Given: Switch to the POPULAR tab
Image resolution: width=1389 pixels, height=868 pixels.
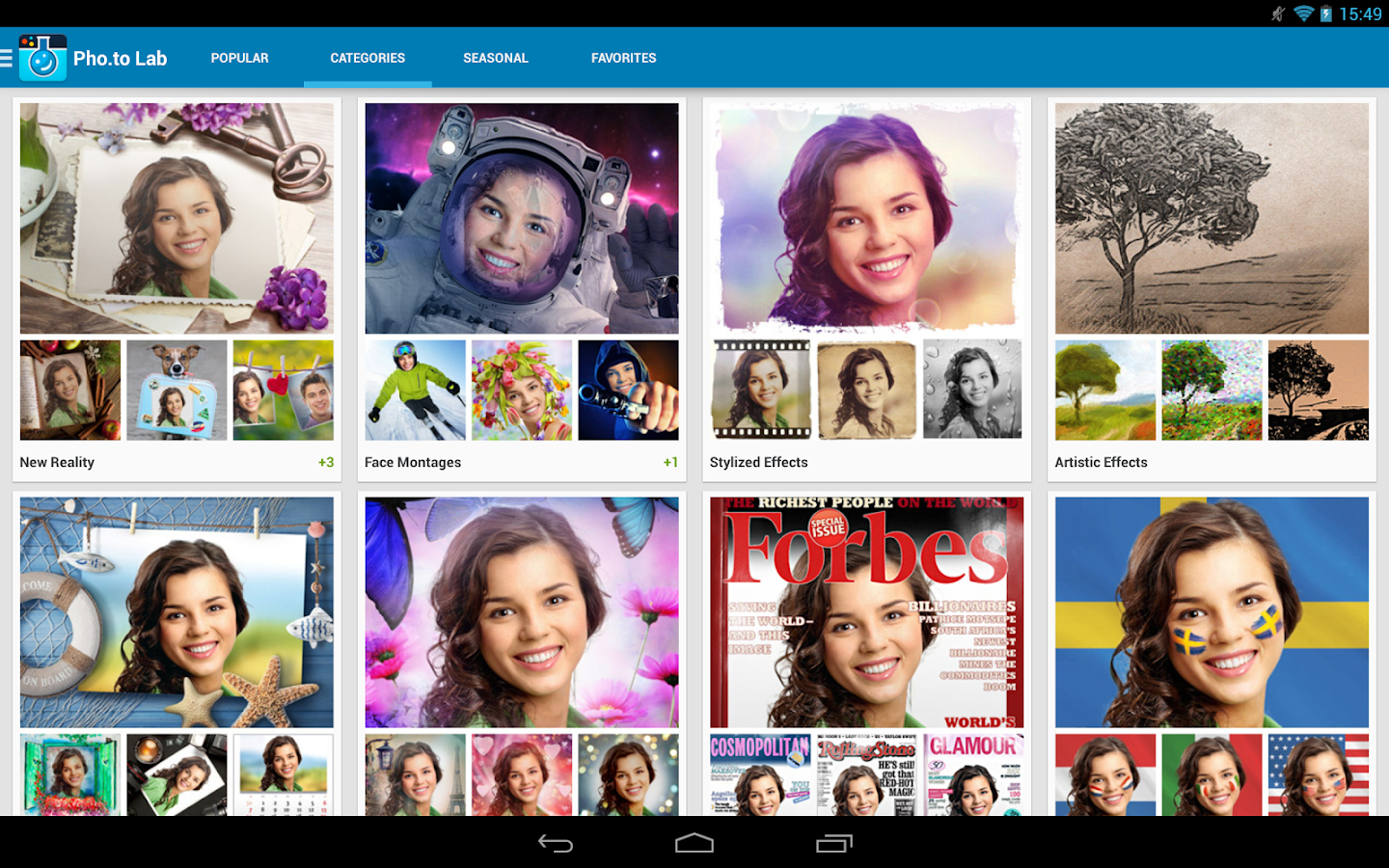Looking at the screenshot, I should click(x=240, y=58).
